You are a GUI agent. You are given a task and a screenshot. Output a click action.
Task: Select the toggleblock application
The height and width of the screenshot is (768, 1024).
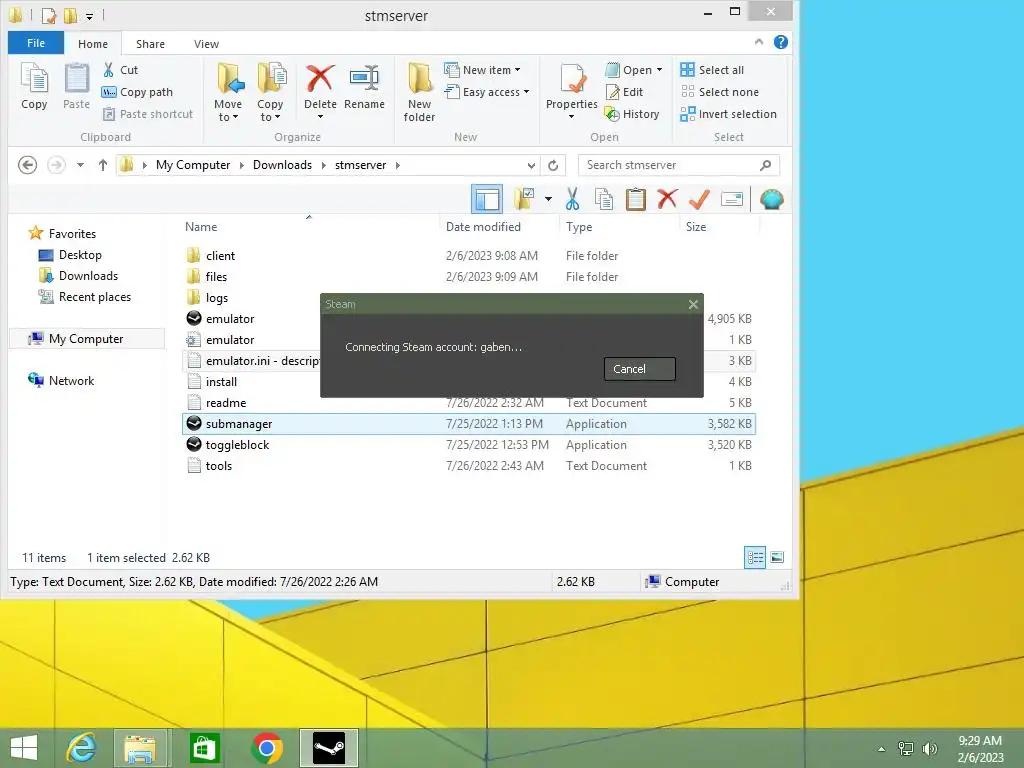tap(468, 445)
